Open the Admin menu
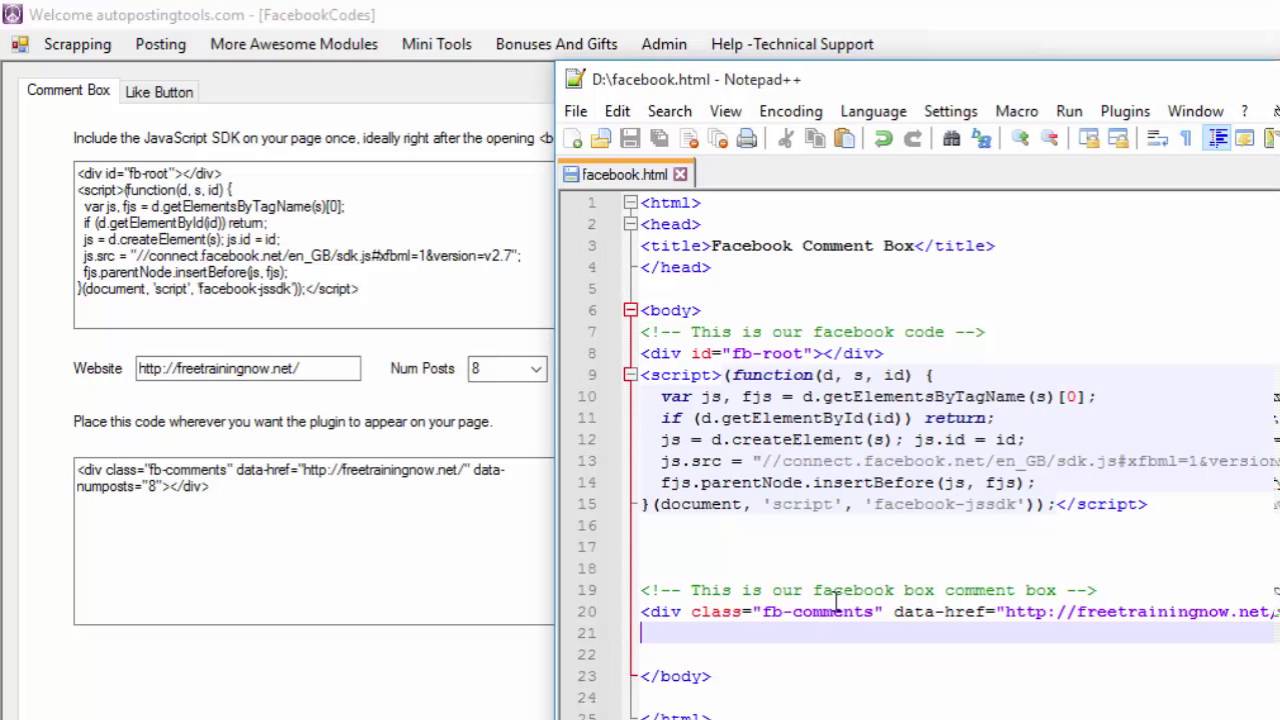 click(x=664, y=44)
